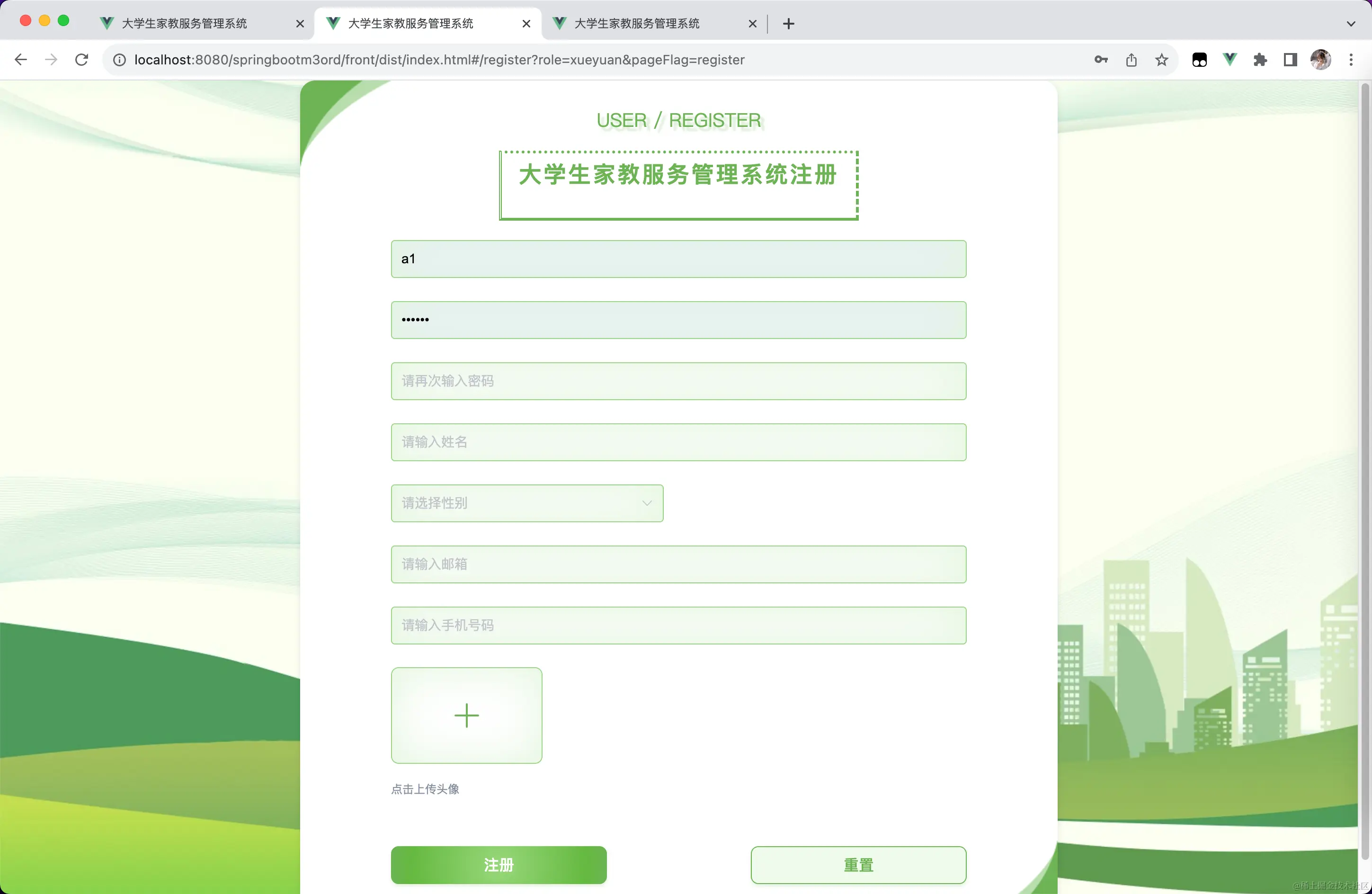This screenshot has width=1372, height=894.
Task: Focus the 请再次输入密码 confirm password field
Action: tap(678, 381)
